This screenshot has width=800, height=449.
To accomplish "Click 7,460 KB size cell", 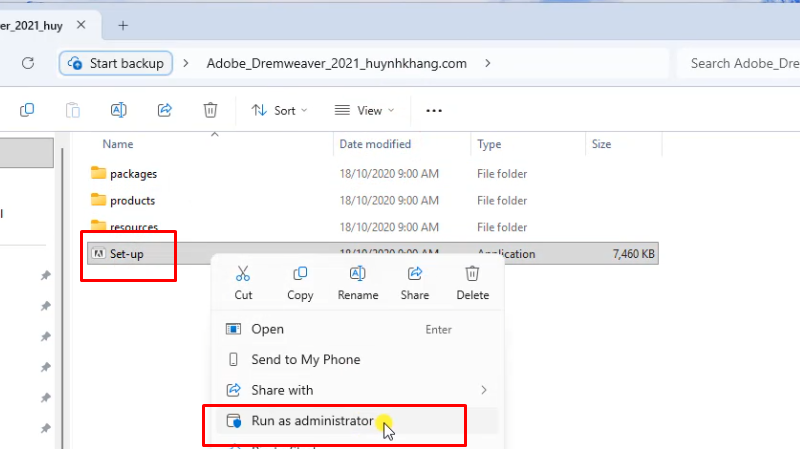I will click(633, 254).
